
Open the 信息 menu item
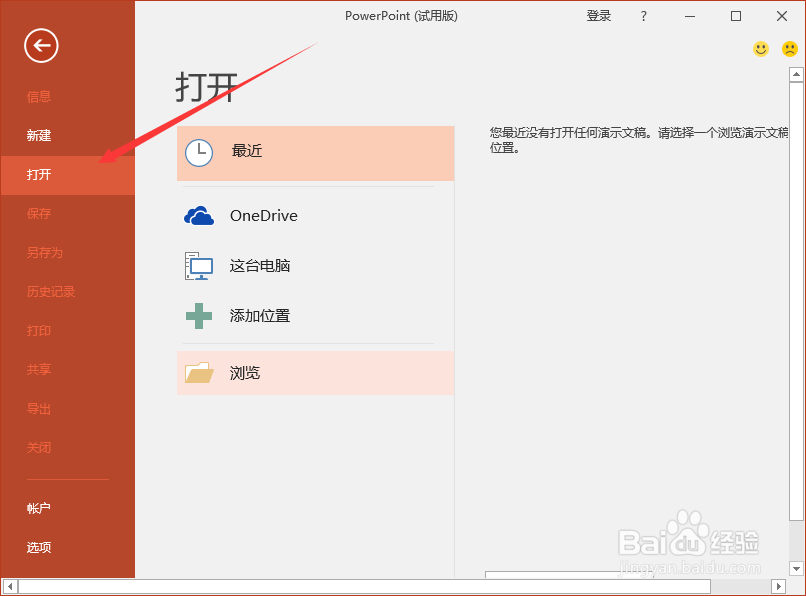(x=39, y=97)
